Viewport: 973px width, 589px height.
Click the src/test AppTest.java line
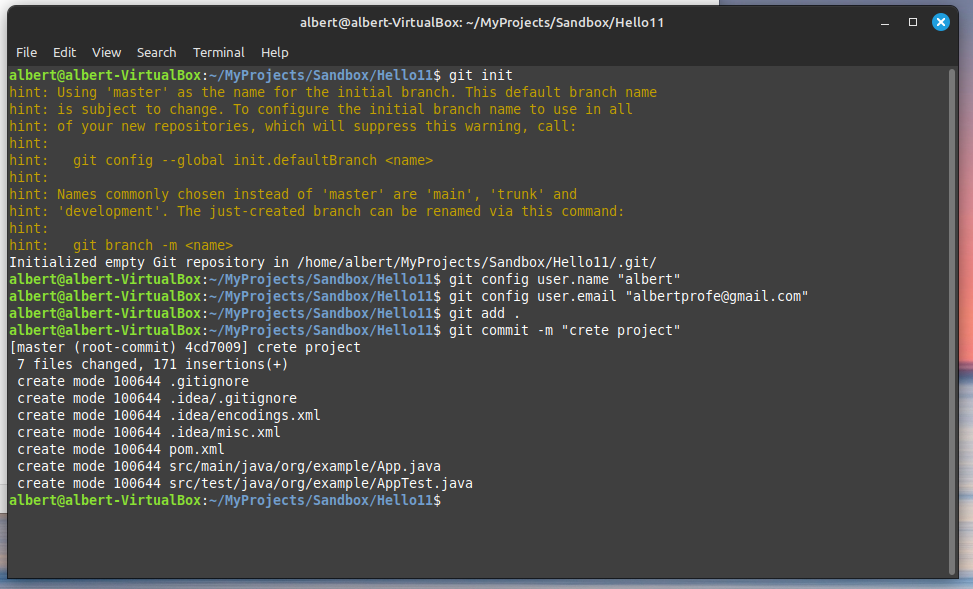point(244,483)
